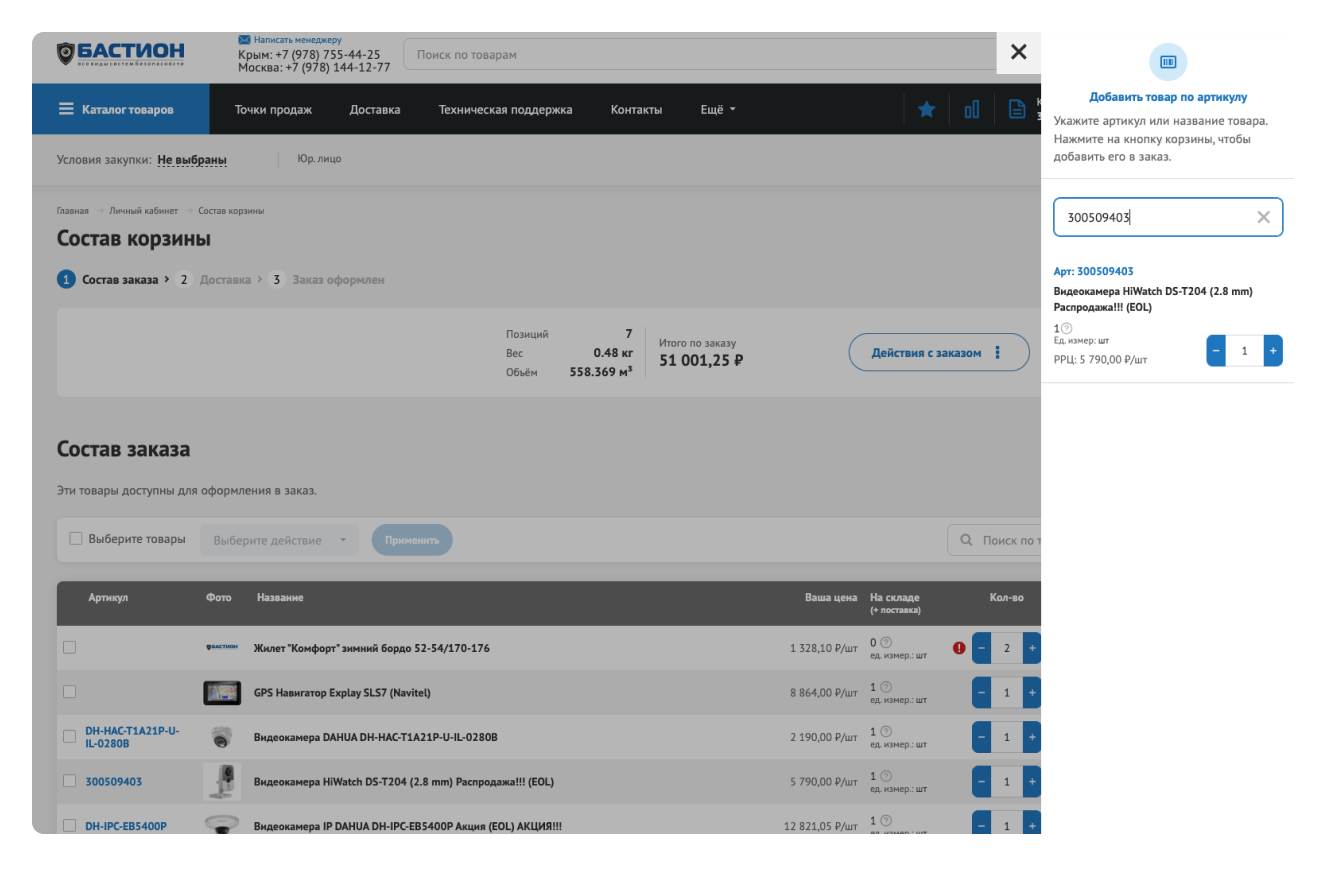Open the bar chart comparison icon
The height and width of the screenshot is (878, 1332).
tap(971, 110)
